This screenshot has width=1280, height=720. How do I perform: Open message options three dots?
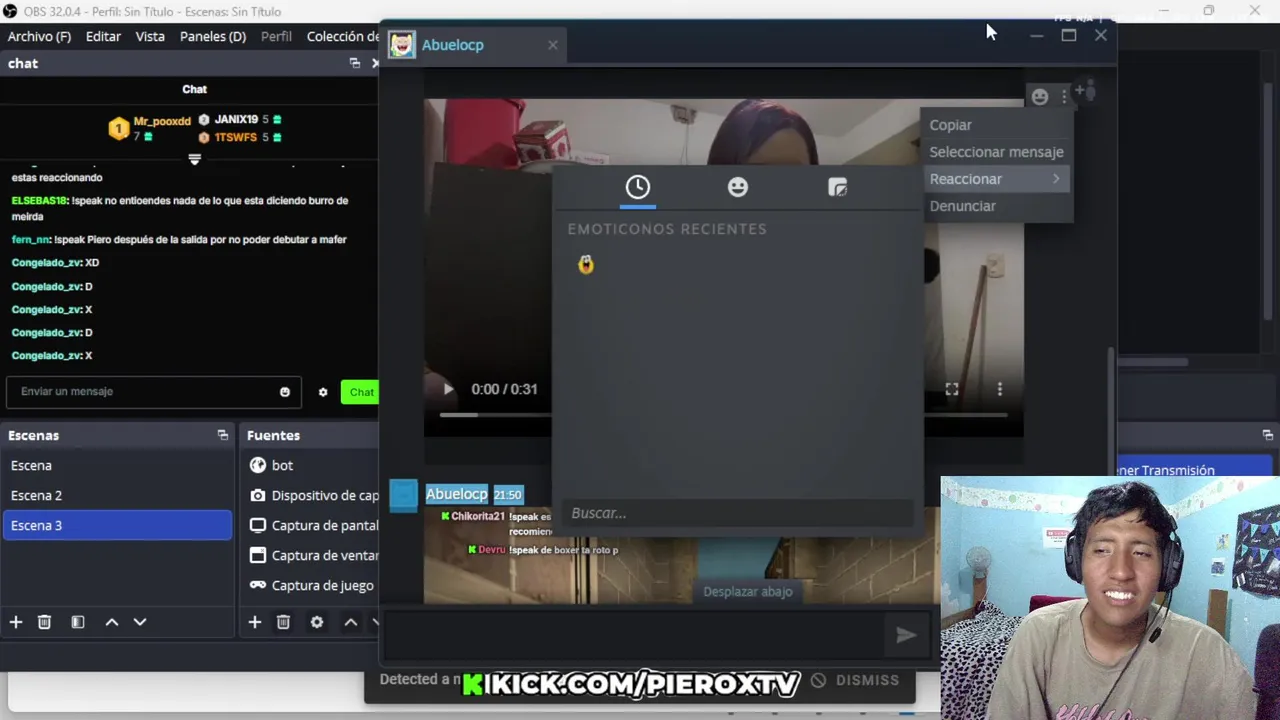pos(1064,96)
